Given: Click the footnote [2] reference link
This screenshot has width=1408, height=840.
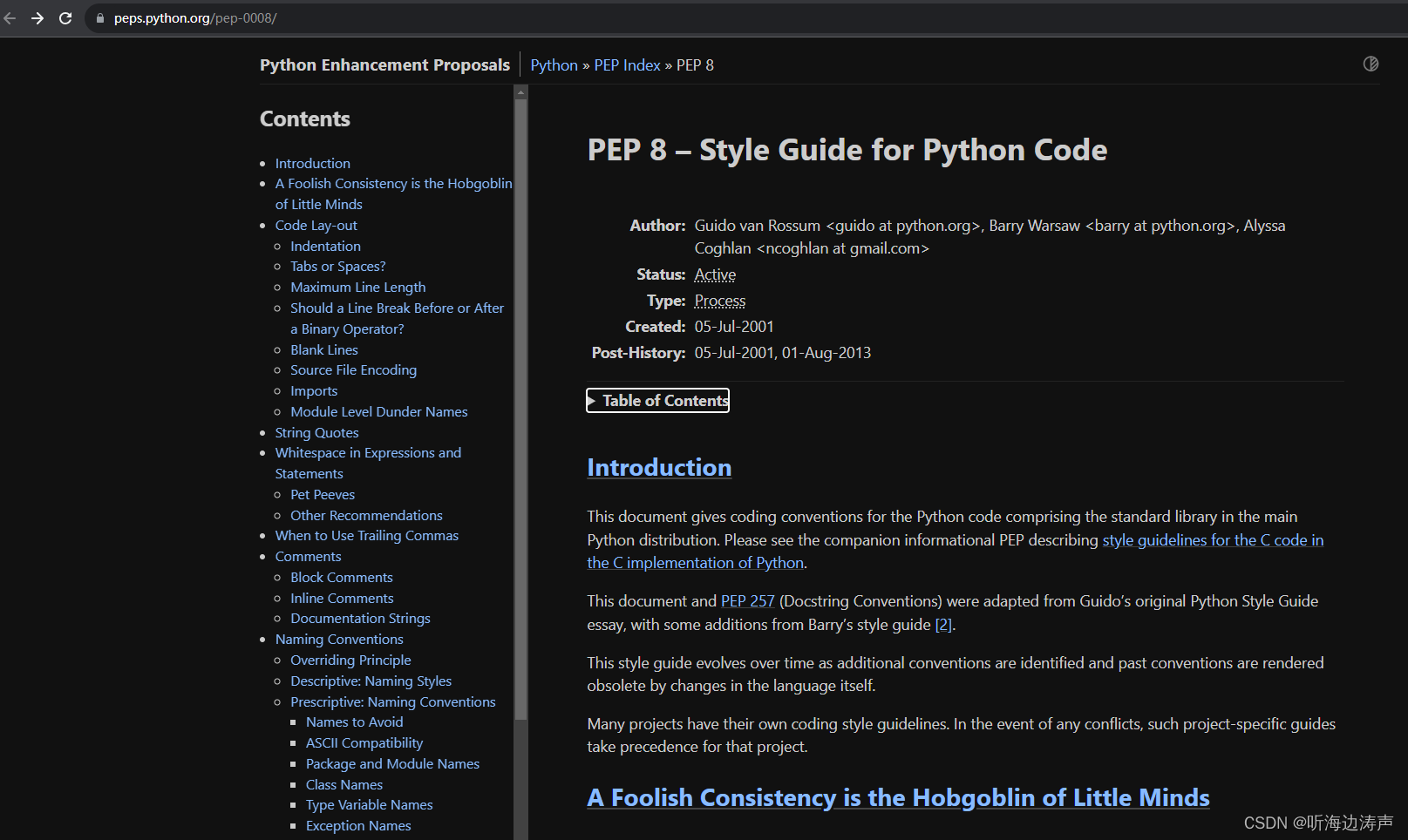Looking at the screenshot, I should (x=943, y=625).
